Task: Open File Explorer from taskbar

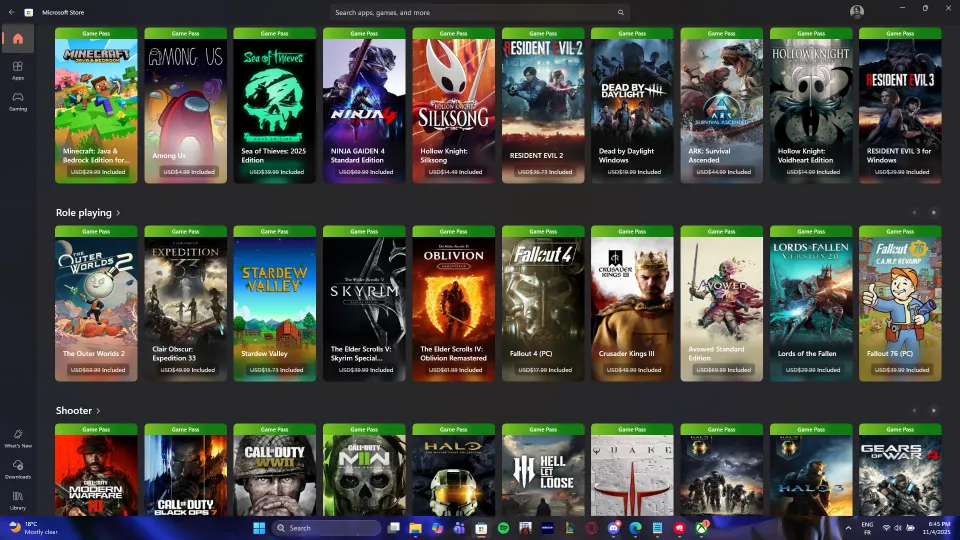Action: 416,528
